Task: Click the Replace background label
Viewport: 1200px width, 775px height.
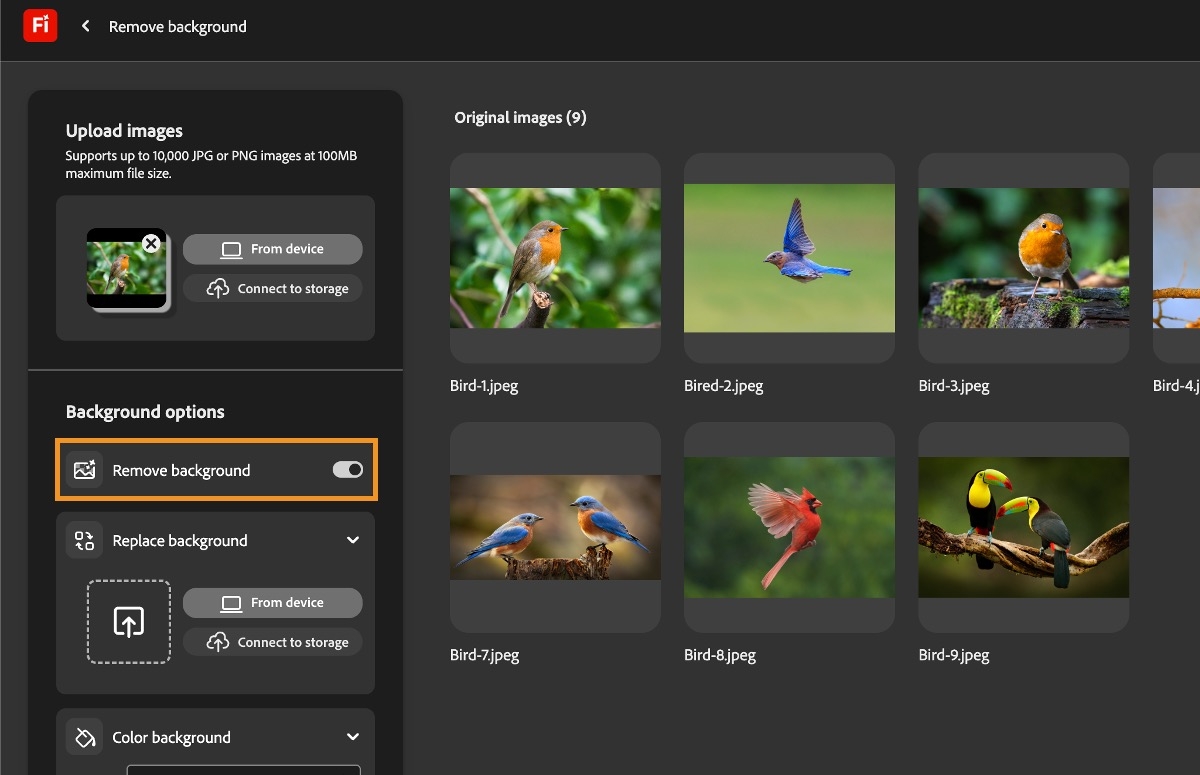Action: tap(180, 541)
